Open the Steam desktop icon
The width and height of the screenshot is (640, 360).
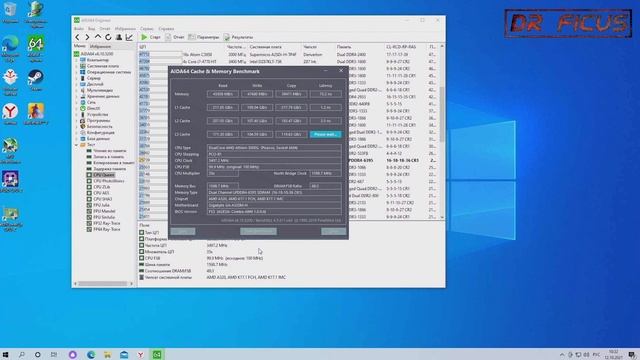pyautogui.click(x=36, y=80)
